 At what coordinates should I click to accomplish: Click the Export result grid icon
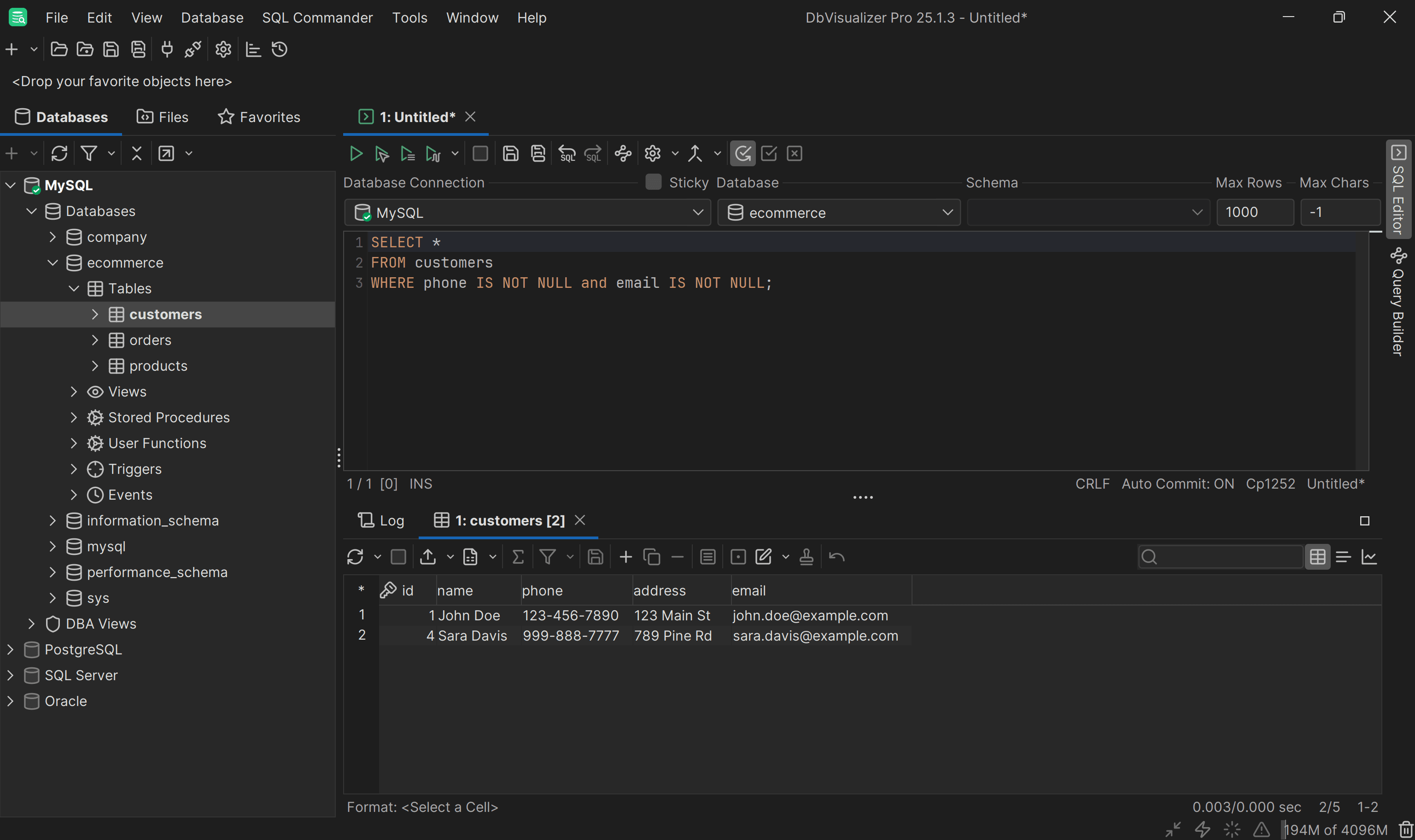point(428,557)
